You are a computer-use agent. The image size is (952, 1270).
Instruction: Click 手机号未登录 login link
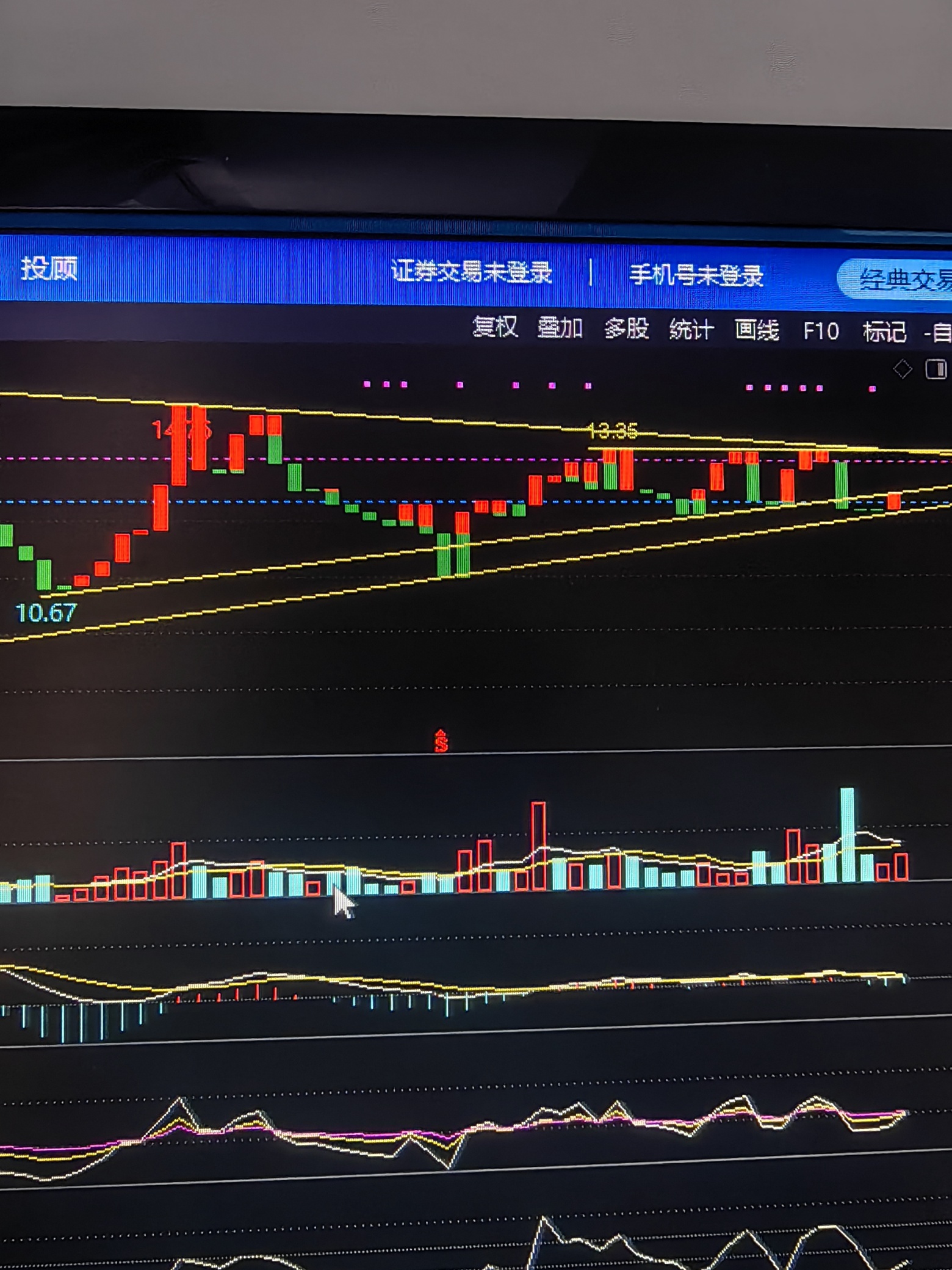coord(696,275)
